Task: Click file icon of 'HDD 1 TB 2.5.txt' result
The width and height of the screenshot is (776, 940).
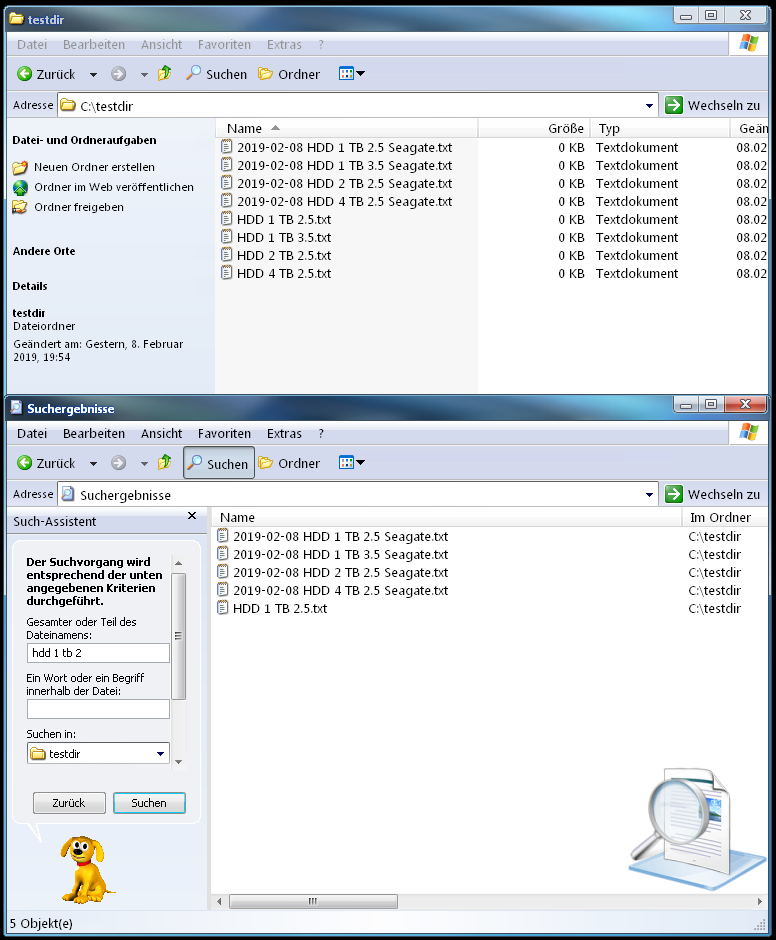Action: point(222,608)
